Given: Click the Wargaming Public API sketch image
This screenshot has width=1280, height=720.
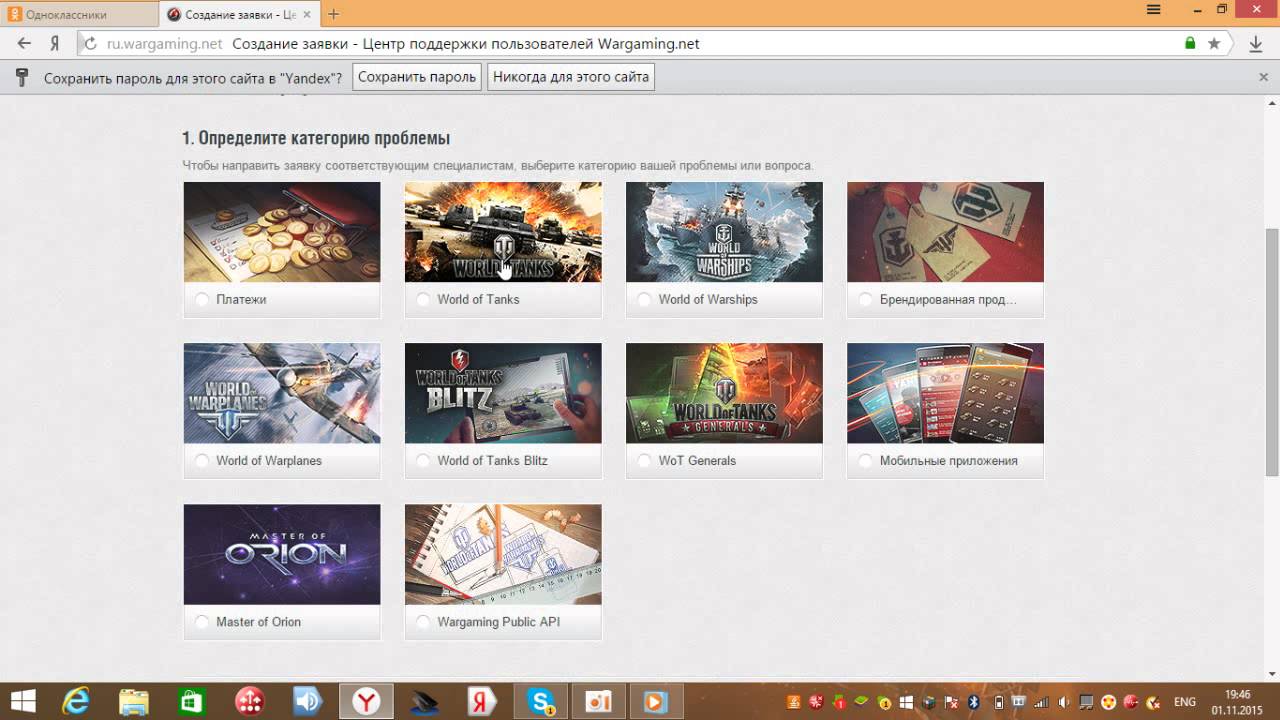Looking at the screenshot, I should click(x=503, y=554).
